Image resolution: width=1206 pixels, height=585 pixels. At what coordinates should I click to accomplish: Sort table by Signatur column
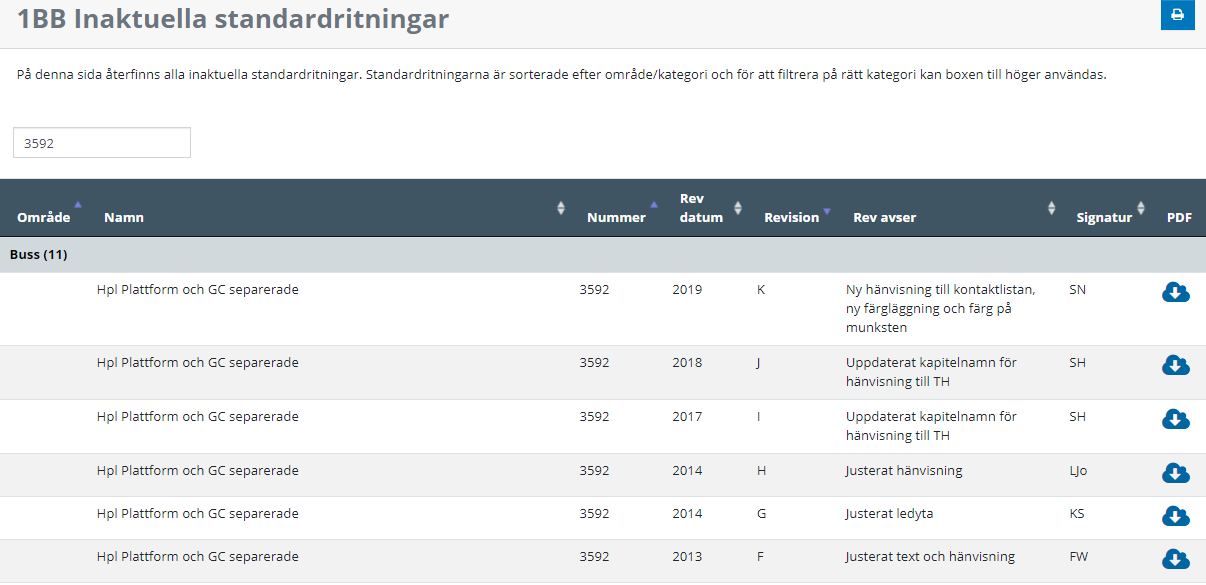pos(1104,217)
